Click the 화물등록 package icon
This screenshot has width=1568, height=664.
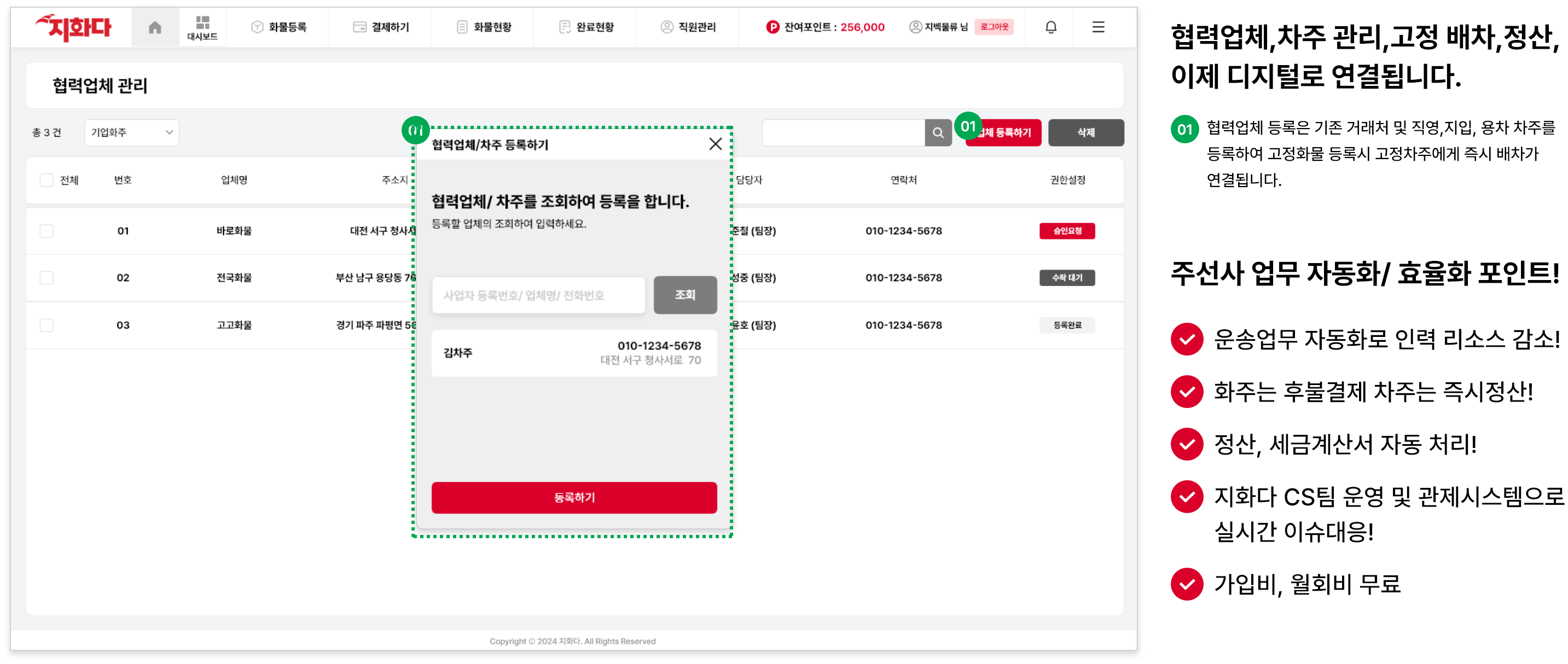257,27
